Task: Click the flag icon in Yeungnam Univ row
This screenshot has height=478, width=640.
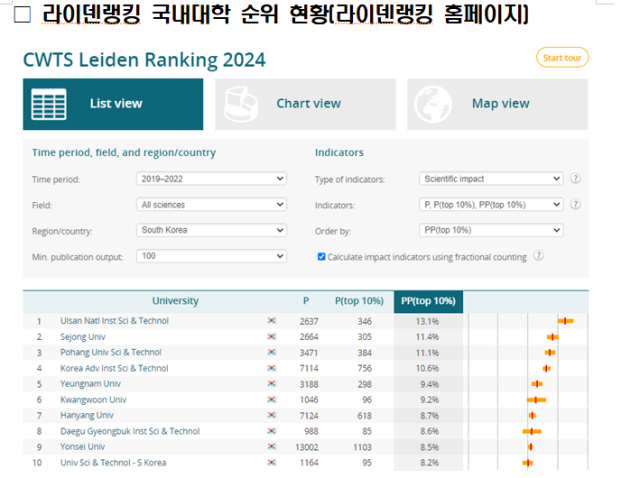Action: click(271, 384)
